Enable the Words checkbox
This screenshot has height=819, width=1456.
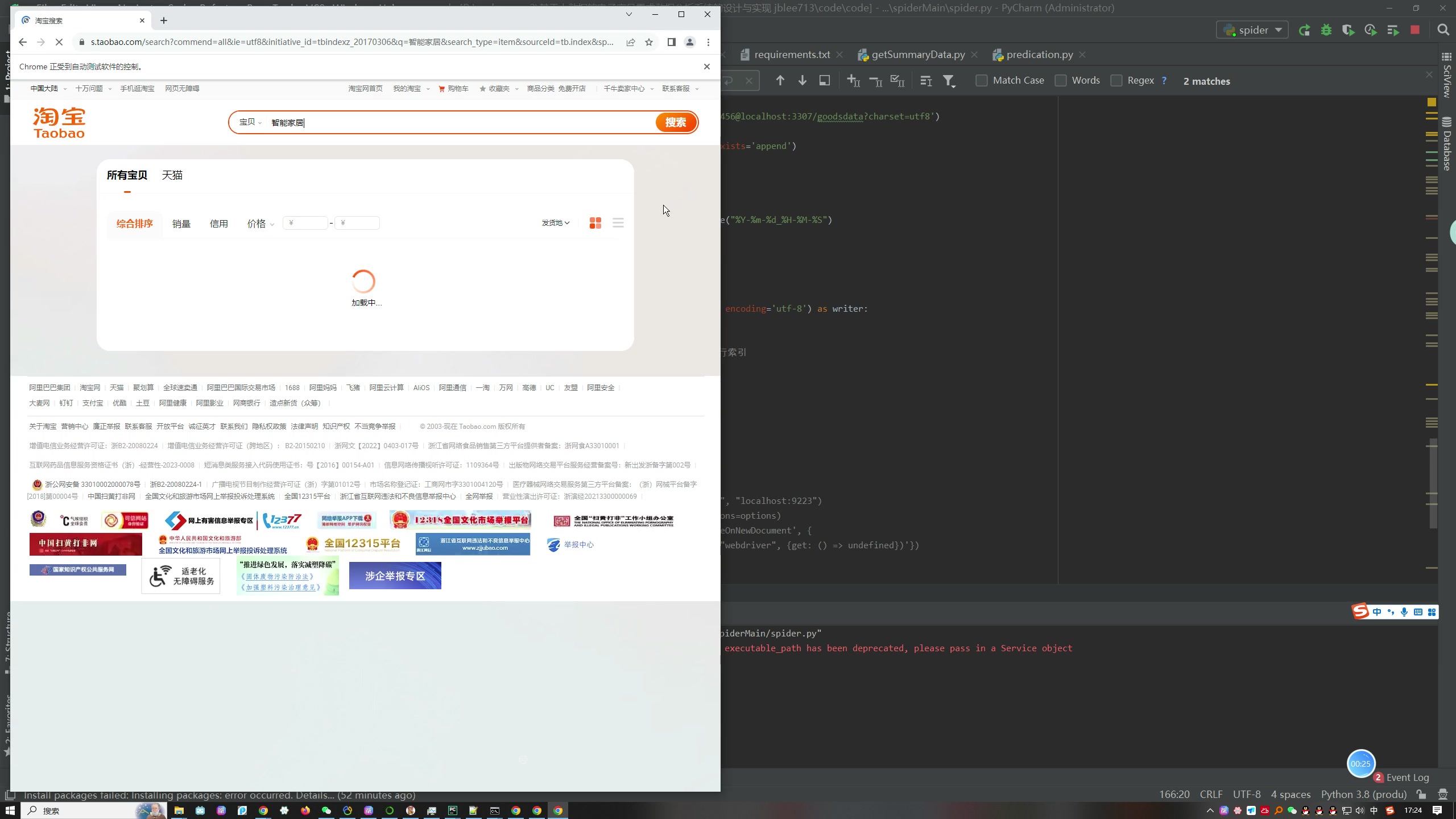click(x=1060, y=81)
